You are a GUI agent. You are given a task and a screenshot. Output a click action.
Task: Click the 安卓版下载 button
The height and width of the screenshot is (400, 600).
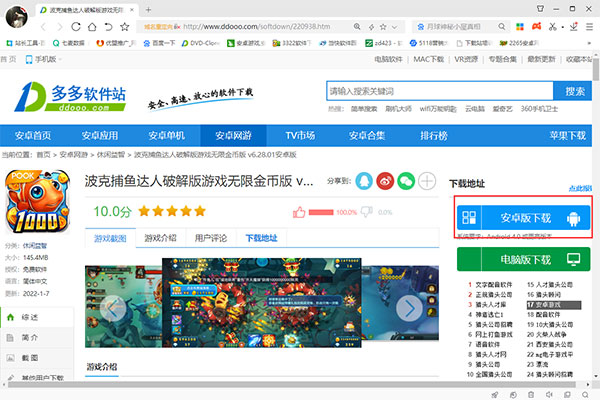[523, 217]
